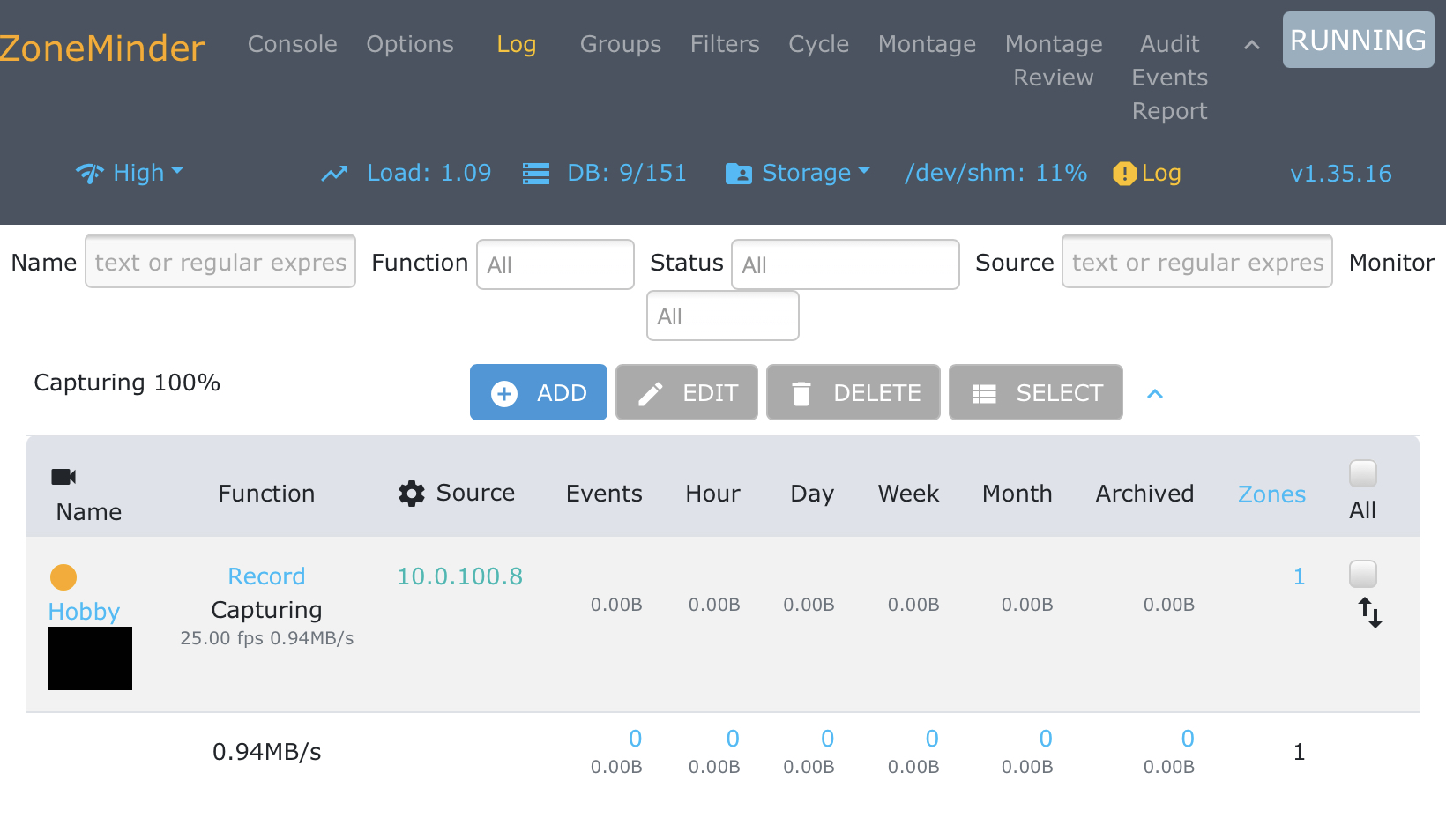Click the Function column header
This screenshot has width=1446, height=840.
click(x=266, y=494)
